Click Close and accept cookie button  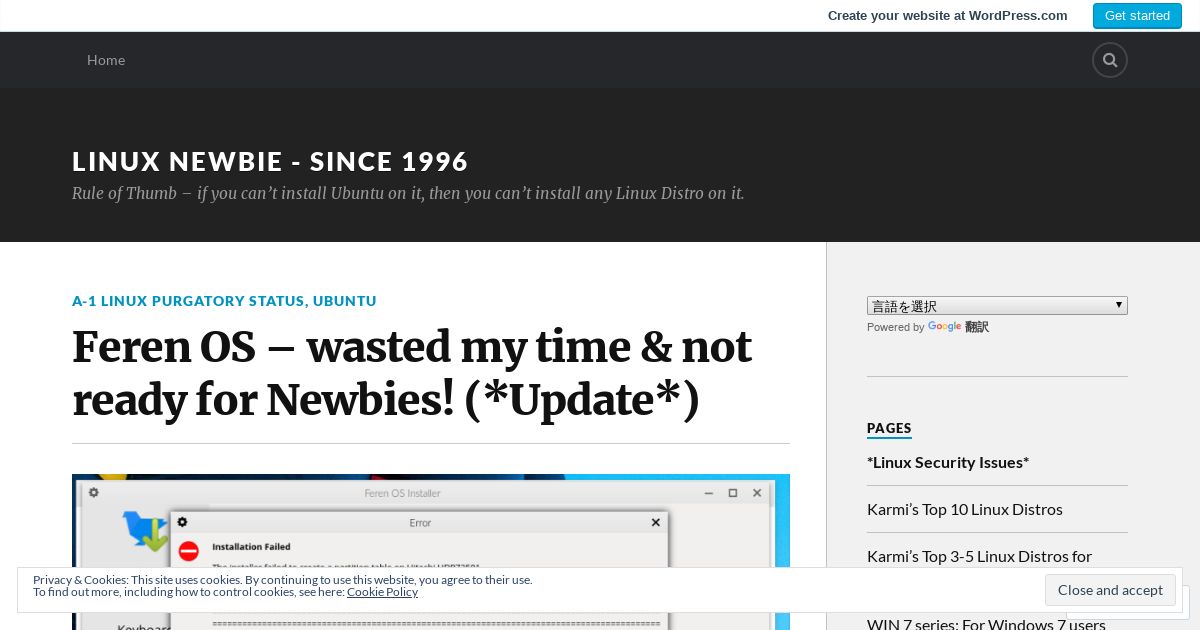(1110, 590)
